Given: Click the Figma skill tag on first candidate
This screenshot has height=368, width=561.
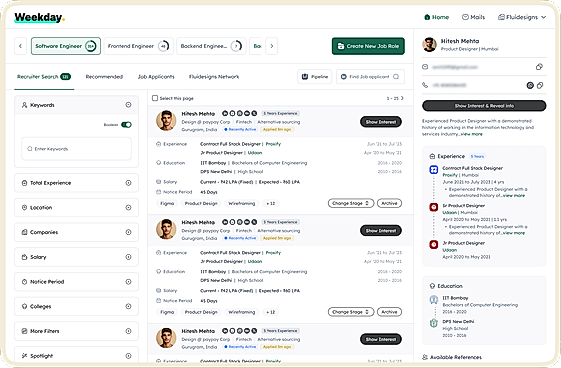Looking at the screenshot, I should 167,203.
